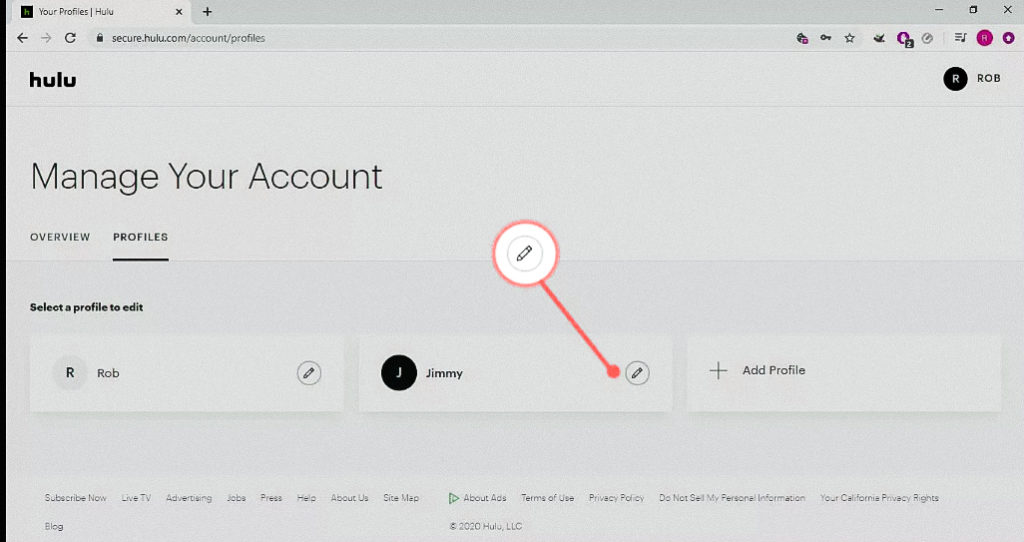Image resolution: width=1024 pixels, height=542 pixels.
Task: Edit the Jimmy profile pencil icon
Action: 637,373
